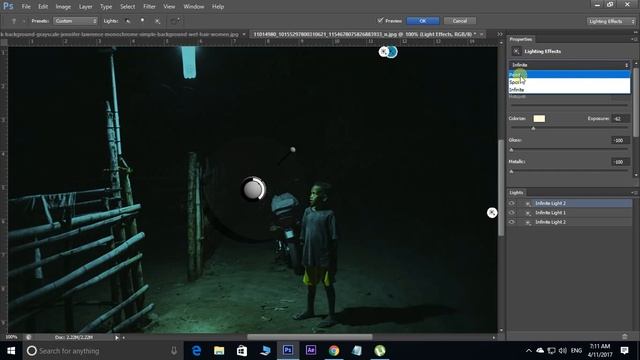Open the Image menu
The image size is (640, 360).
pos(63,7)
